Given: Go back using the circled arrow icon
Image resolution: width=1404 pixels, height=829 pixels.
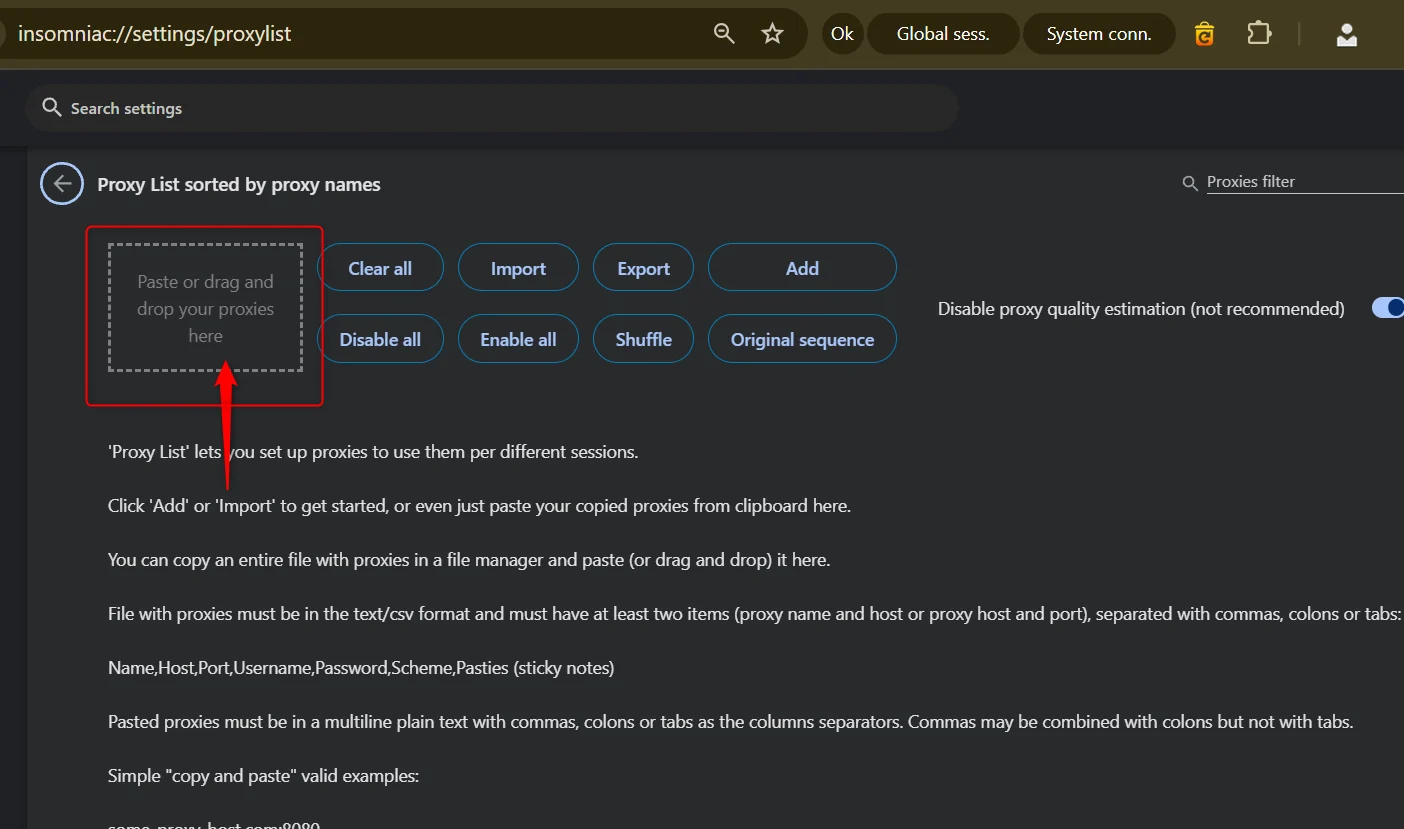Looking at the screenshot, I should click(62, 183).
